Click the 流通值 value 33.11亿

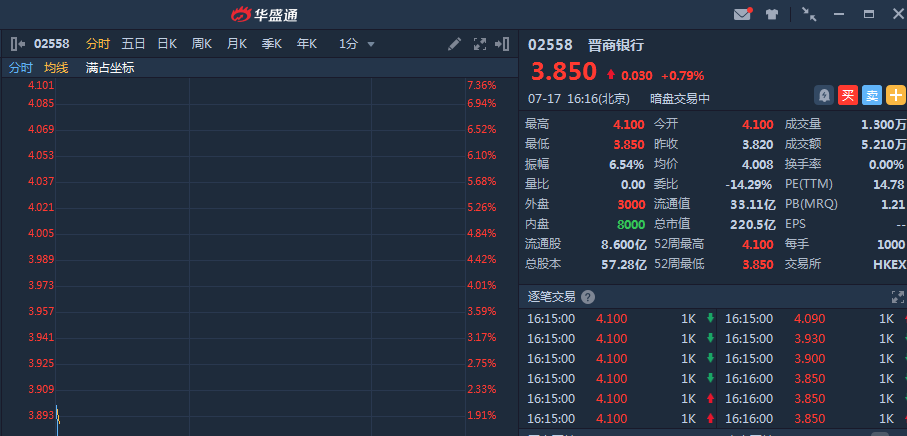(753, 205)
